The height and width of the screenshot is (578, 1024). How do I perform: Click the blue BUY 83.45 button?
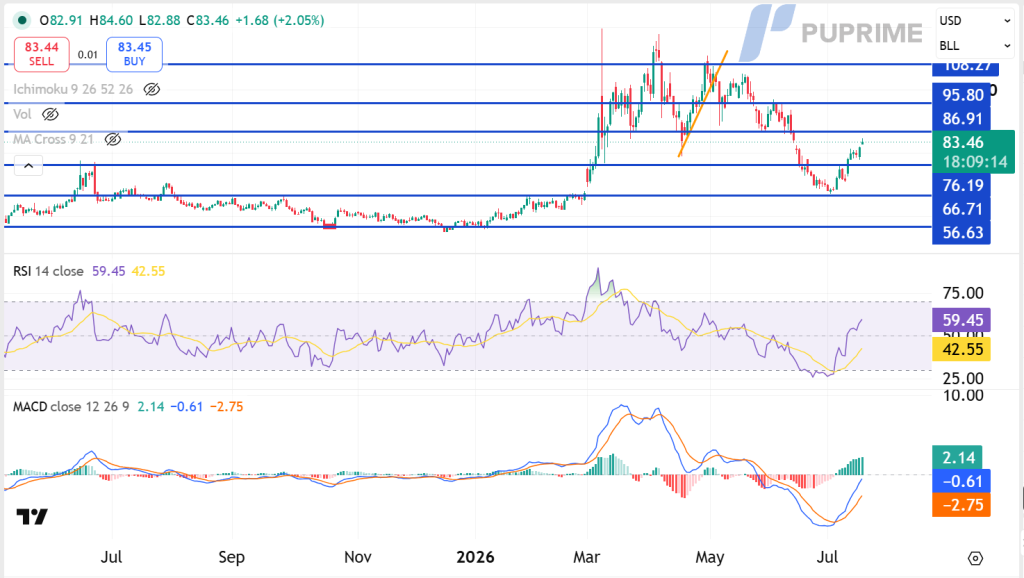click(x=134, y=54)
